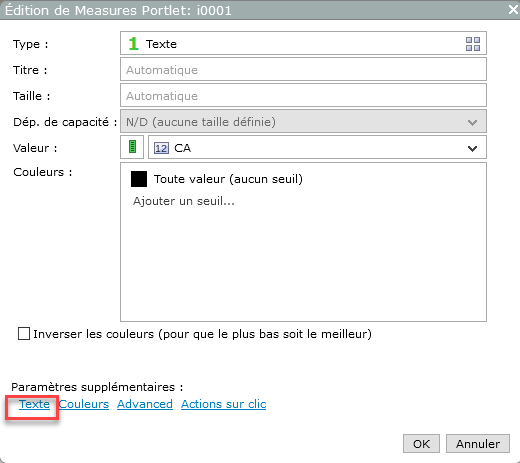
Task: Close the Édition de Measures Portlet dialog
Action: coord(513,9)
